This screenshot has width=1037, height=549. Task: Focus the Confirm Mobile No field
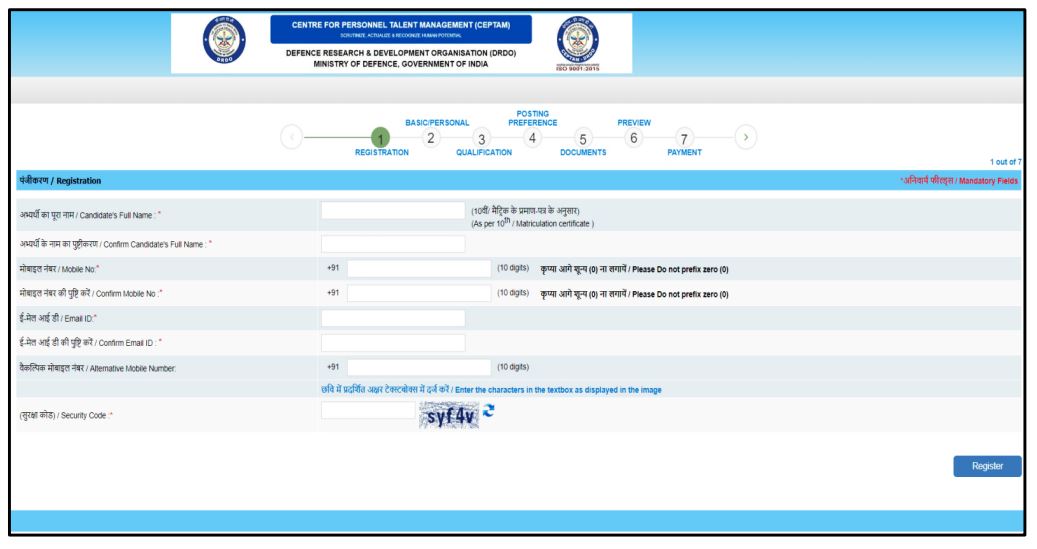pyautogui.click(x=419, y=293)
